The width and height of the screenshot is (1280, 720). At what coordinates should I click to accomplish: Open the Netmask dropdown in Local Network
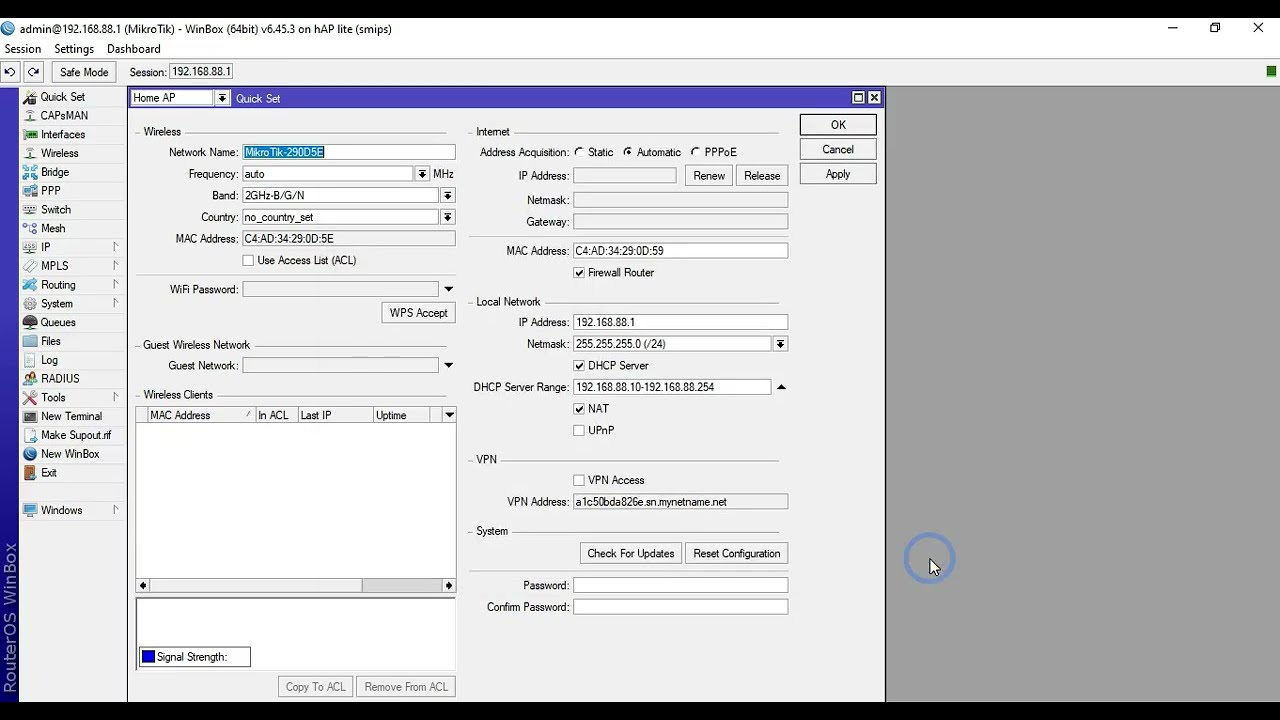pyautogui.click(x=780, y=344)
